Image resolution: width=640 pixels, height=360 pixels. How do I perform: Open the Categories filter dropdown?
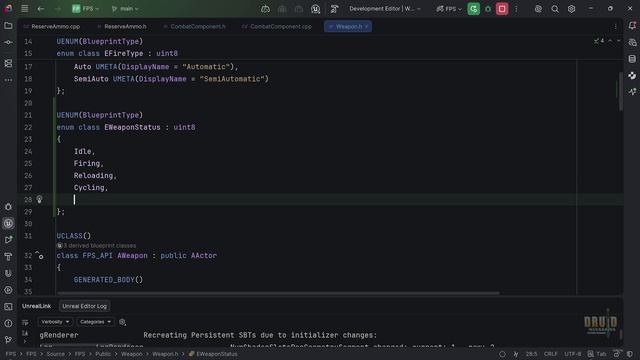point(95,322)
